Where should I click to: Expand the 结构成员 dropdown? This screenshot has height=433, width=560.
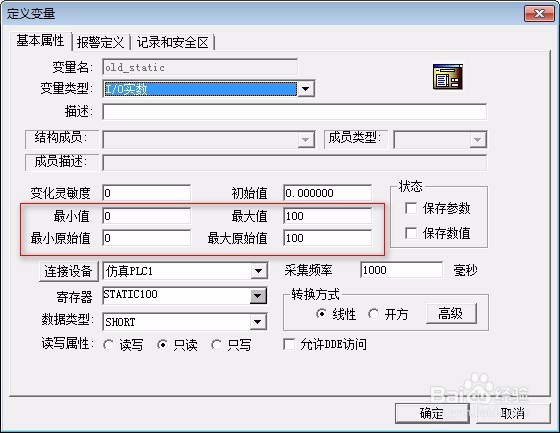306,140
